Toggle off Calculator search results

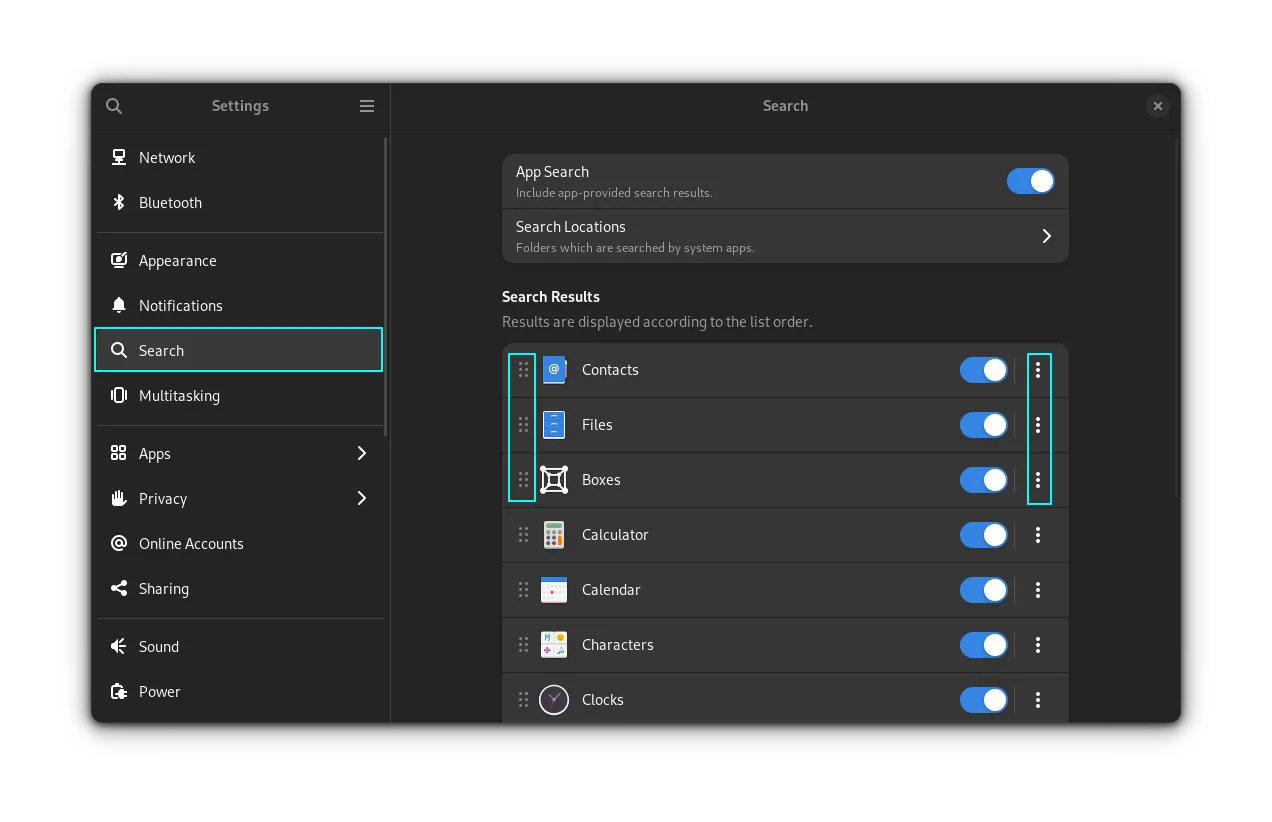(x=983, y=535)
